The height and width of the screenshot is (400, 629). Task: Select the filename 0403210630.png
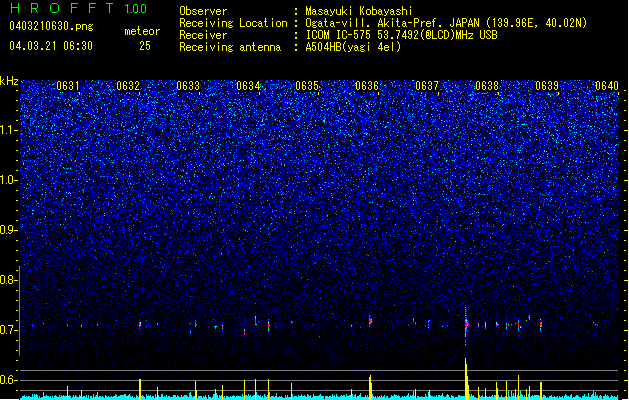(51, 26)
